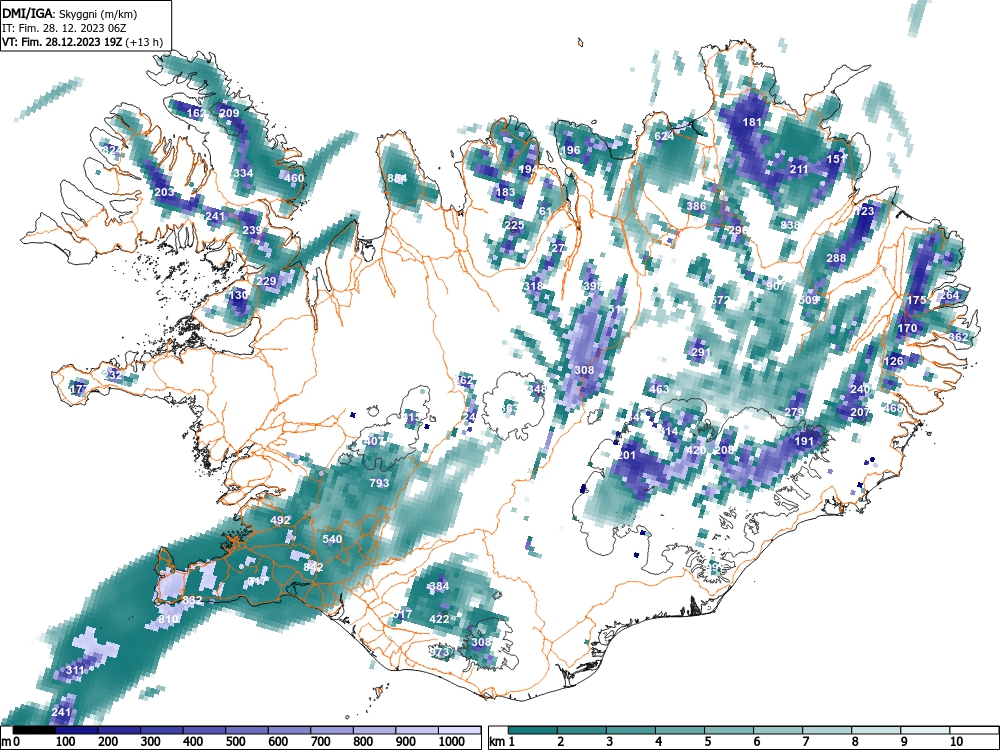1000x750 pixels.
Task: Click visibility value 311 on the map
Action: (75, 670)
